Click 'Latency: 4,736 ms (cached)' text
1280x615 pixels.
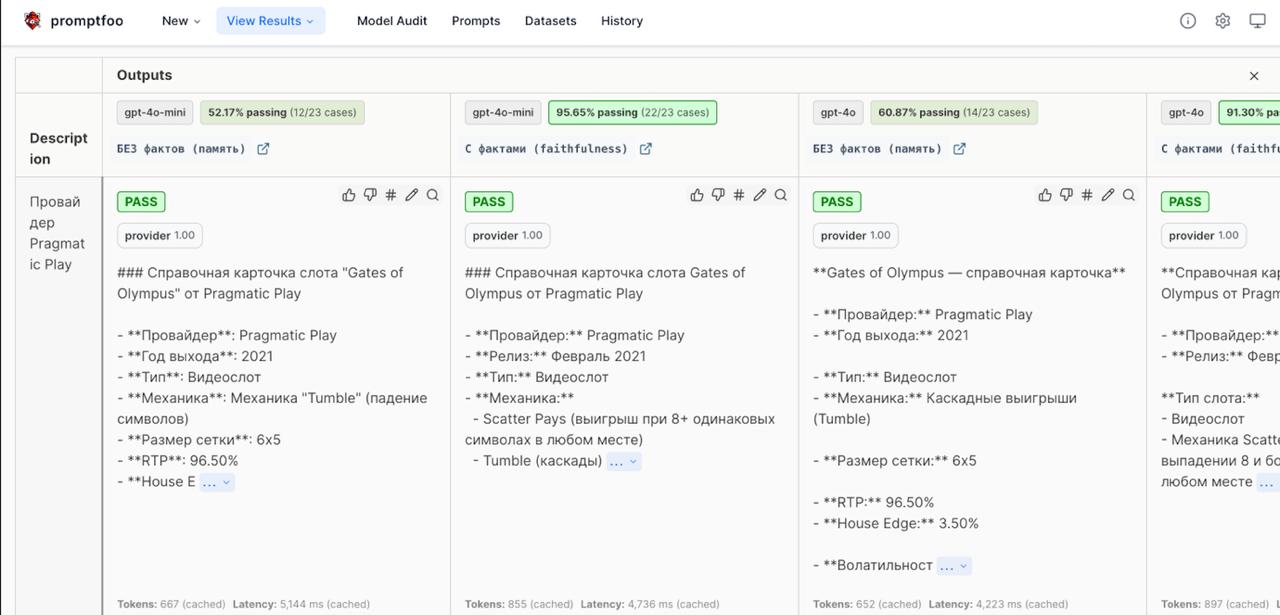pos(650,604)
